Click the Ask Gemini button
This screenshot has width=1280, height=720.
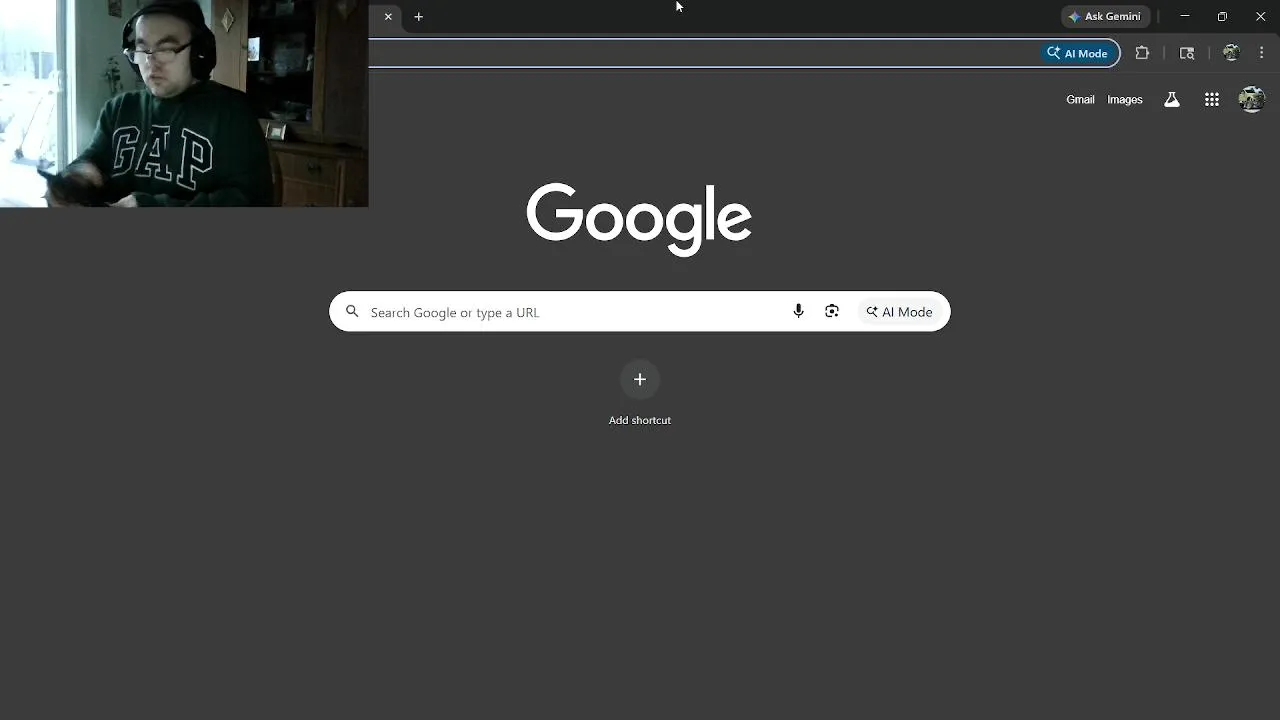pyautogui.click(x=1104, y=17)
